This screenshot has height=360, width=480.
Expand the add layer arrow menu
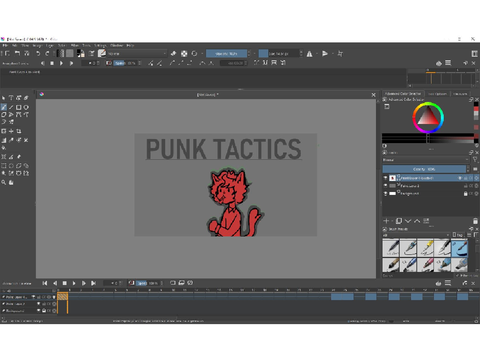tap(392, 221)
